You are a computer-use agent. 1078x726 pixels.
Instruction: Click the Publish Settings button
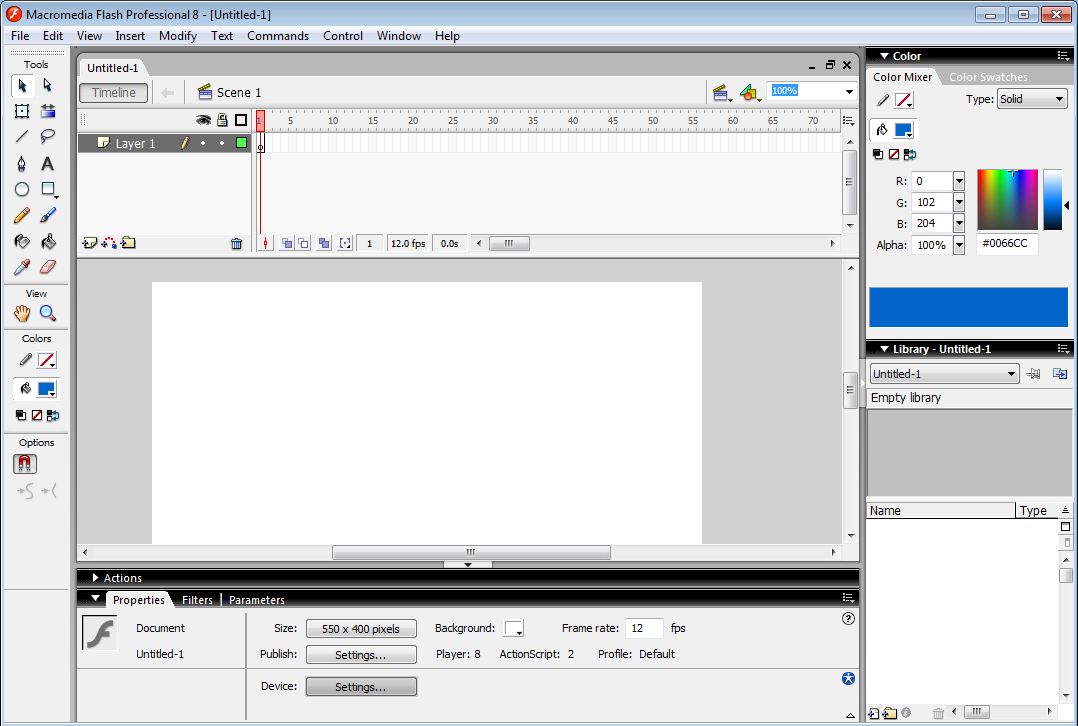click(x=361, y=654)
